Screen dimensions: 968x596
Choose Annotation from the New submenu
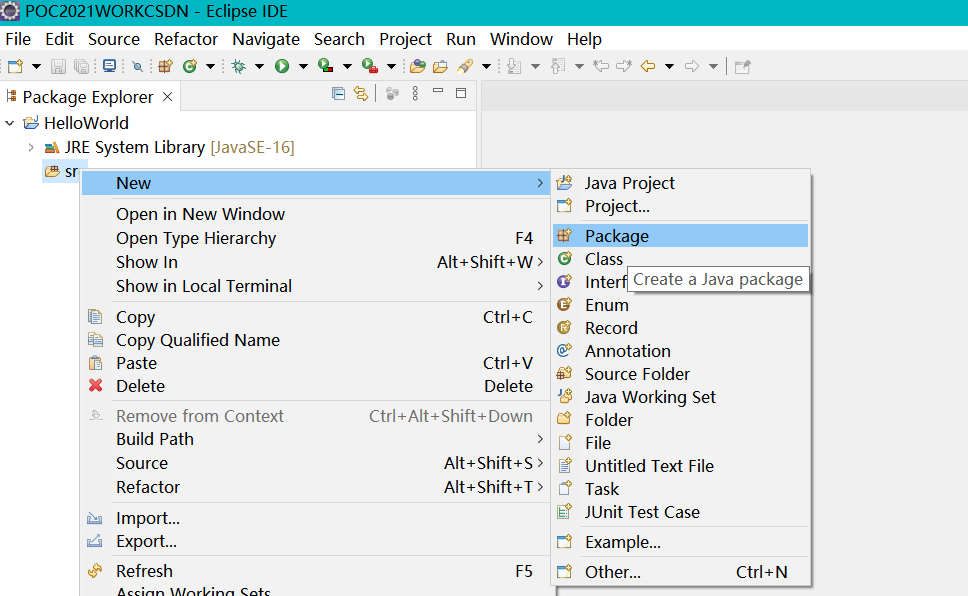680,351
